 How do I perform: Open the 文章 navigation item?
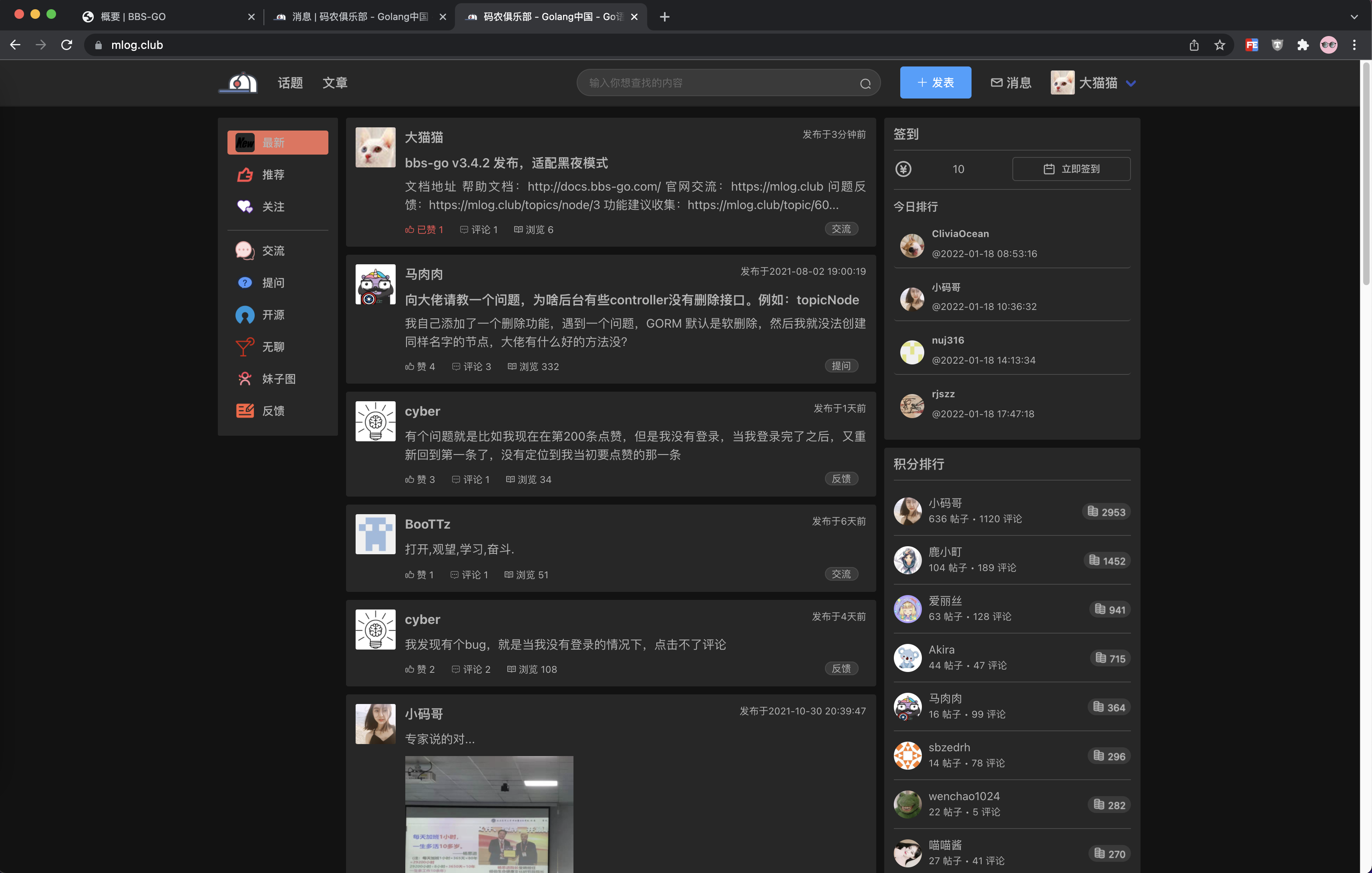[x=334, y=82]
